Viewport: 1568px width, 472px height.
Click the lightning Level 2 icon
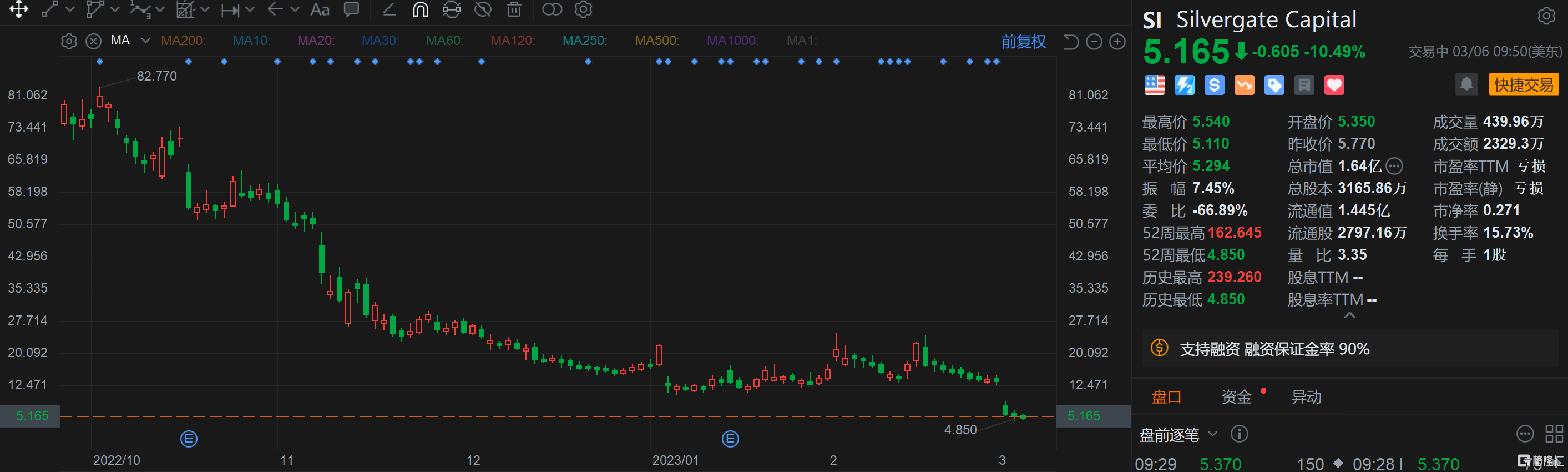coord(1185,86)
